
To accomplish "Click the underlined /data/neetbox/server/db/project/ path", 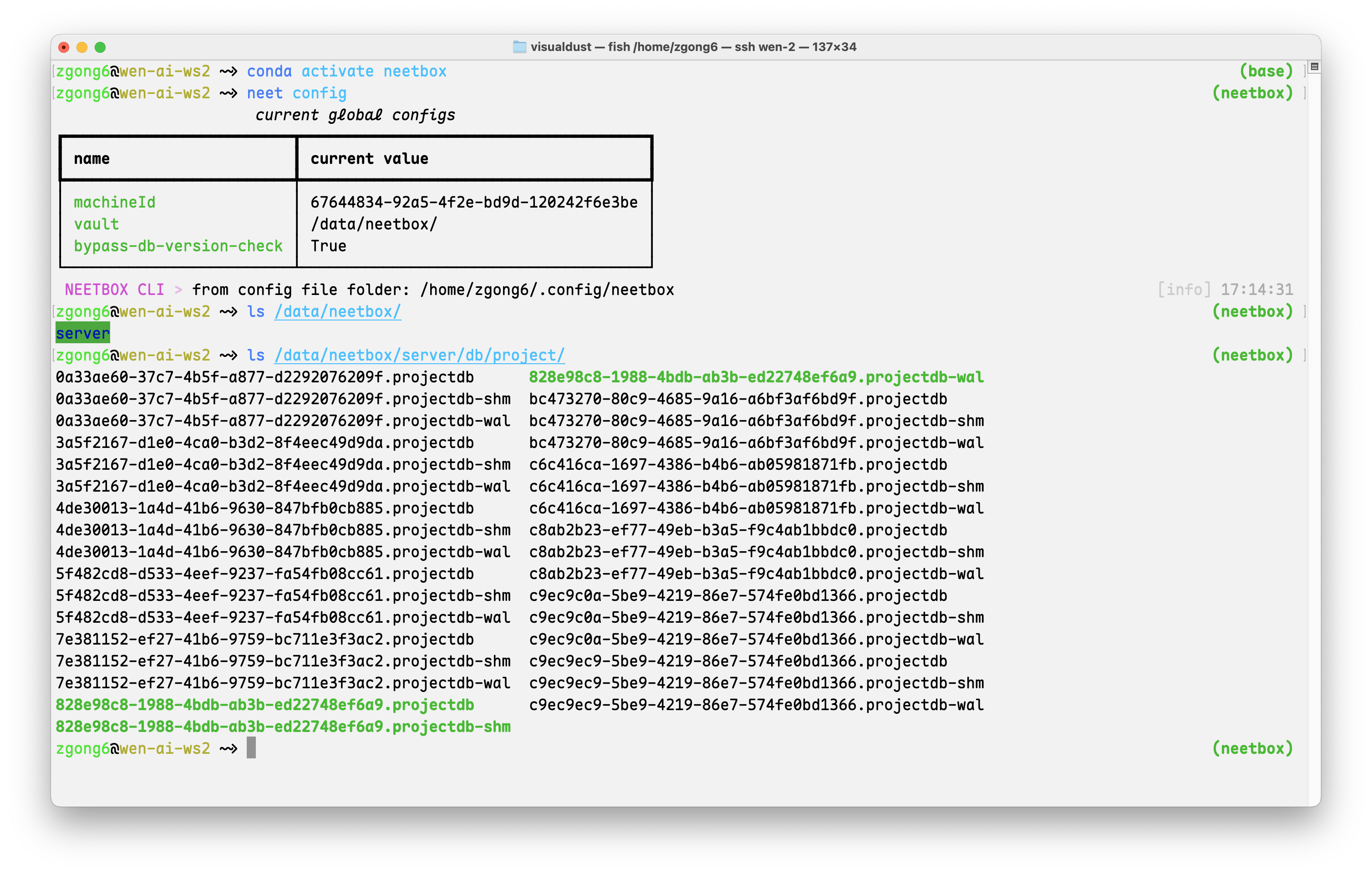I will pos(419,355).
